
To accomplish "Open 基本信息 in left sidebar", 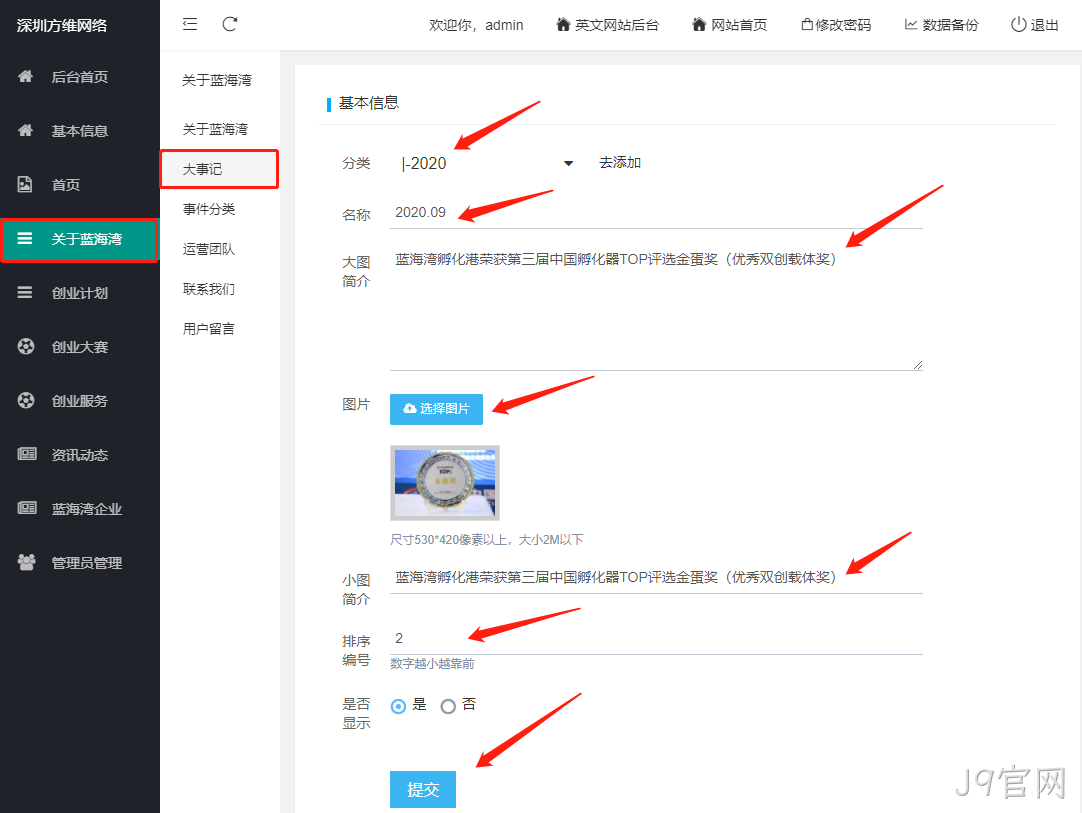I will 79,130.
